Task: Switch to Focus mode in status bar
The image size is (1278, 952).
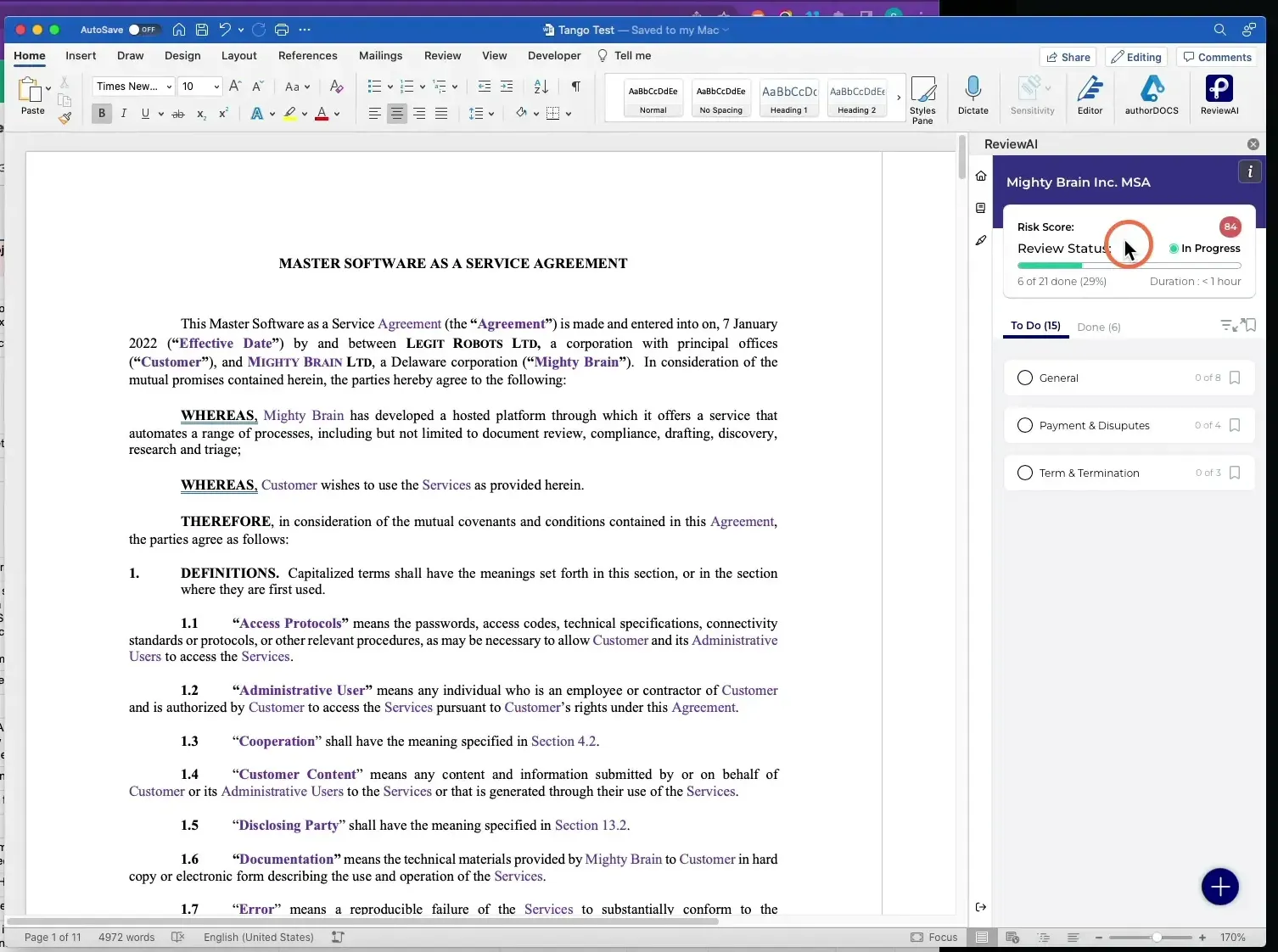Action: [933, 938]
